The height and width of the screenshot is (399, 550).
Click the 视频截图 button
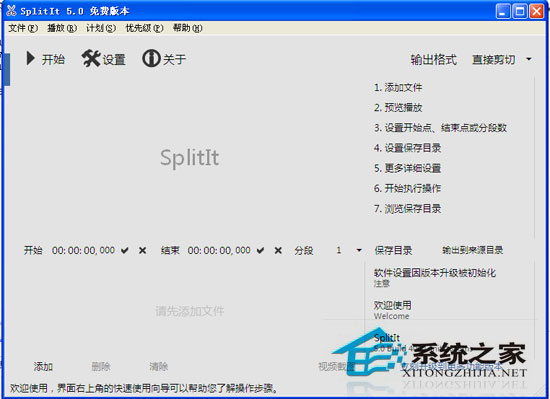[337, 367]
